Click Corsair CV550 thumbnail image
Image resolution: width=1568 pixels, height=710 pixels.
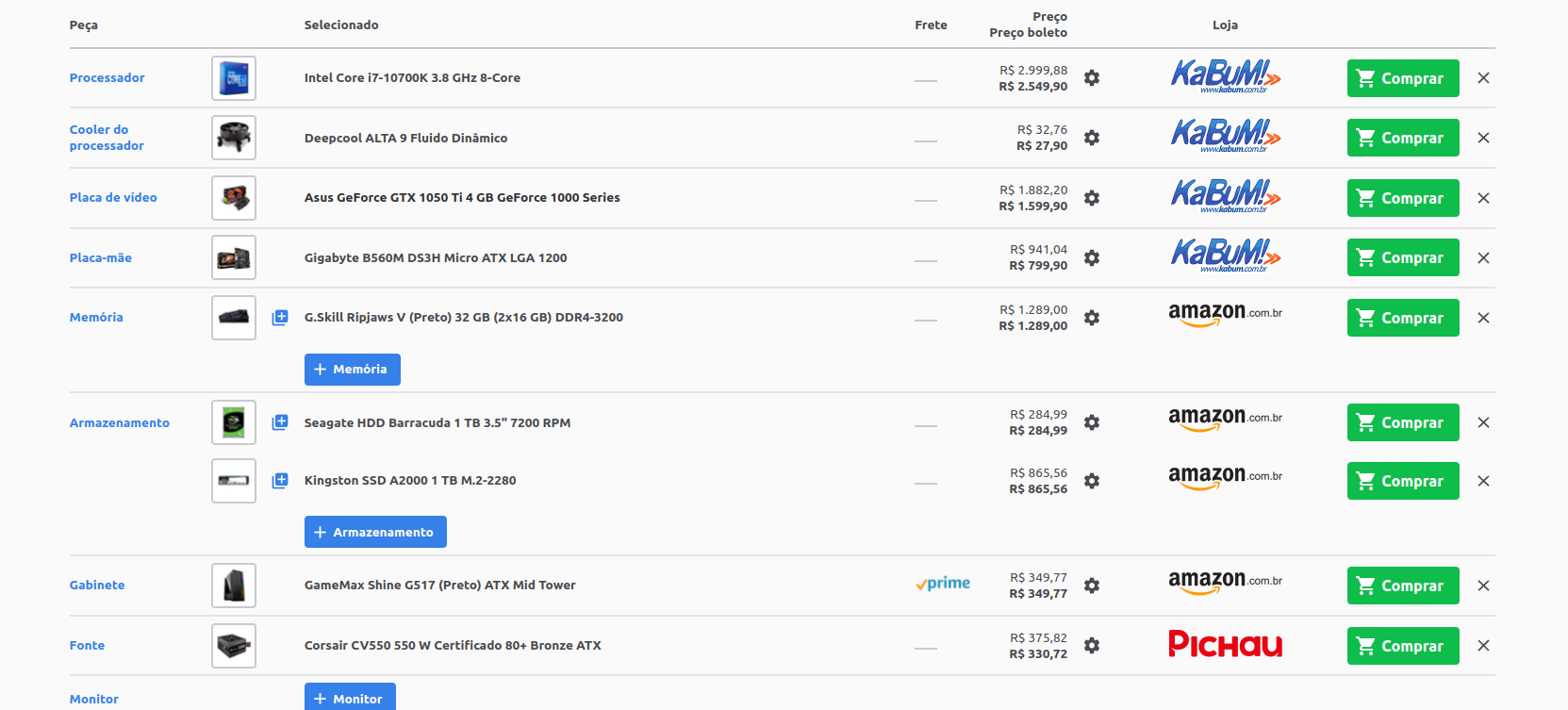(x=234, y=646)
